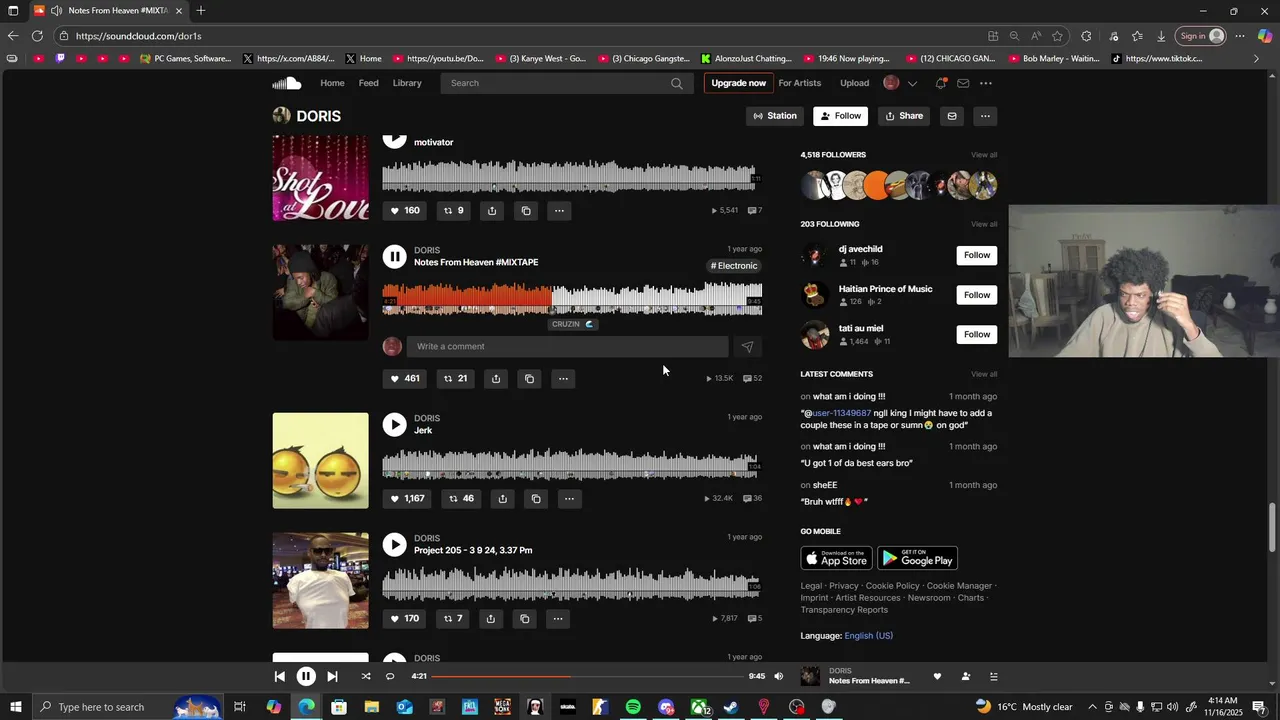Open the SoundCloud logo home link
Viewport: 1280px width, 720px height.
point(287,83)
